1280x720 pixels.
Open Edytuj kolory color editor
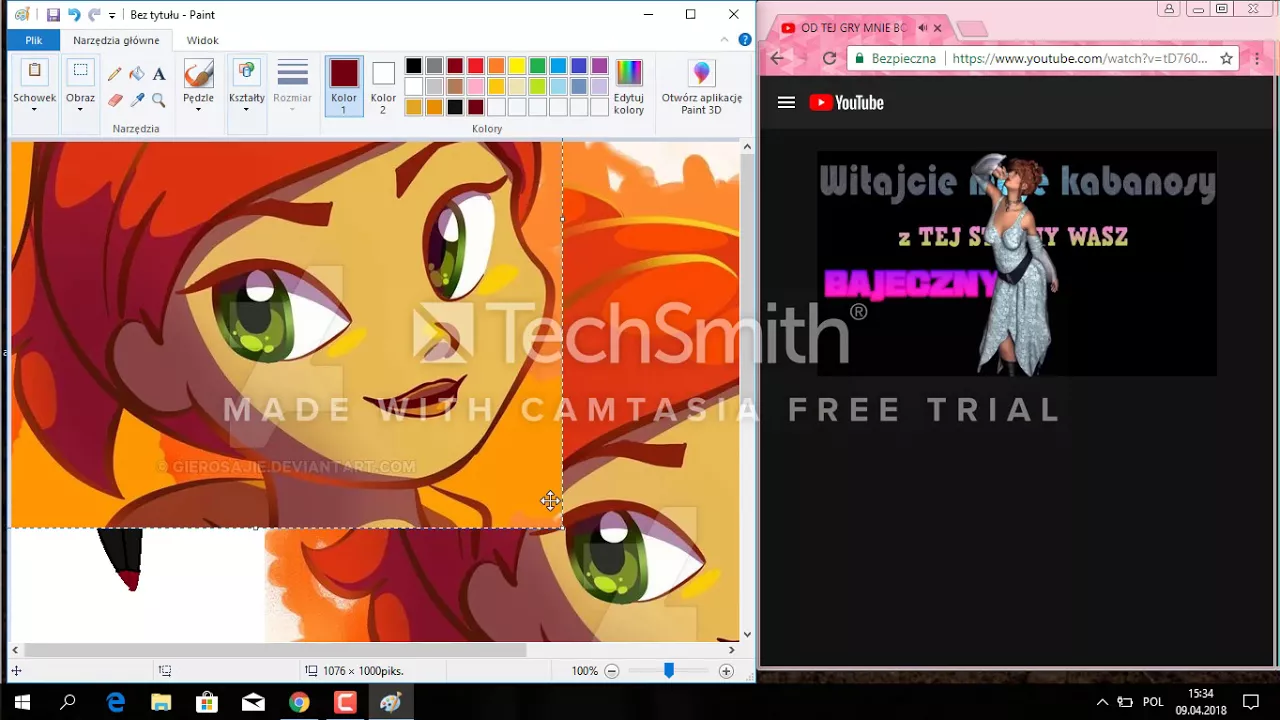click(x=629, y=87)
